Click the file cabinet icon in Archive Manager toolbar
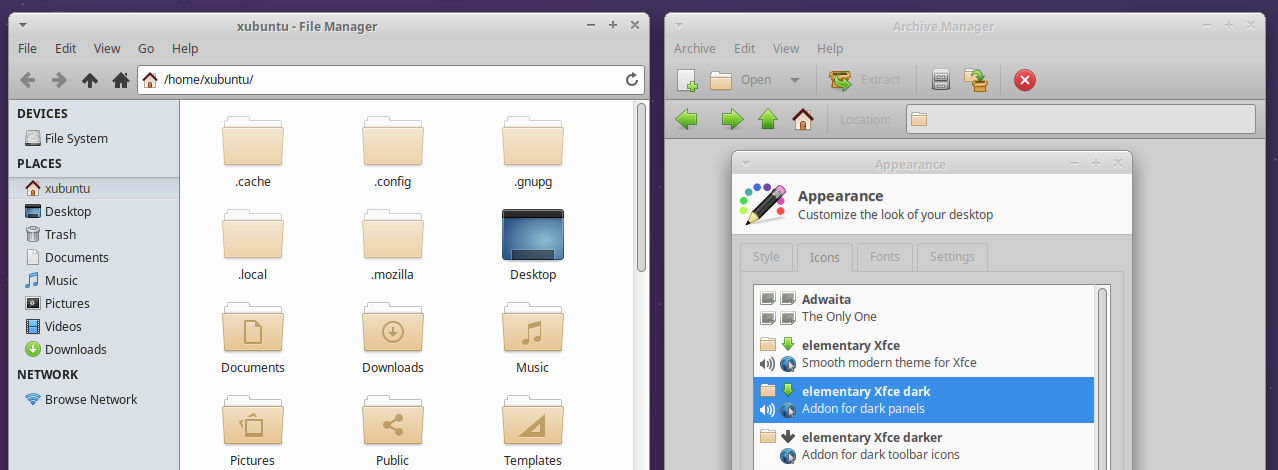Viewport: 1278px width, 470px height. [940, 80]
